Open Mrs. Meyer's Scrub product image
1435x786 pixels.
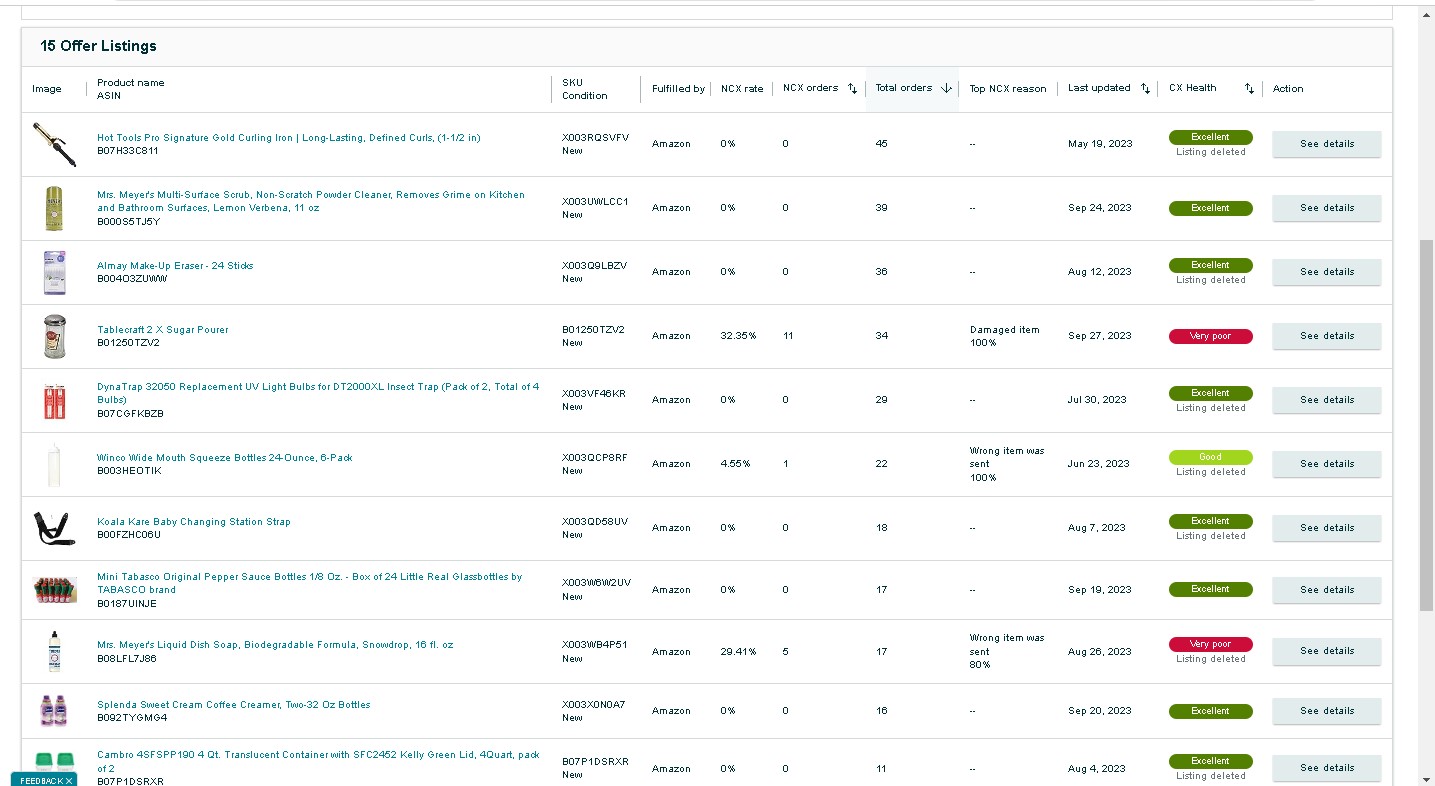click(53, 208)
